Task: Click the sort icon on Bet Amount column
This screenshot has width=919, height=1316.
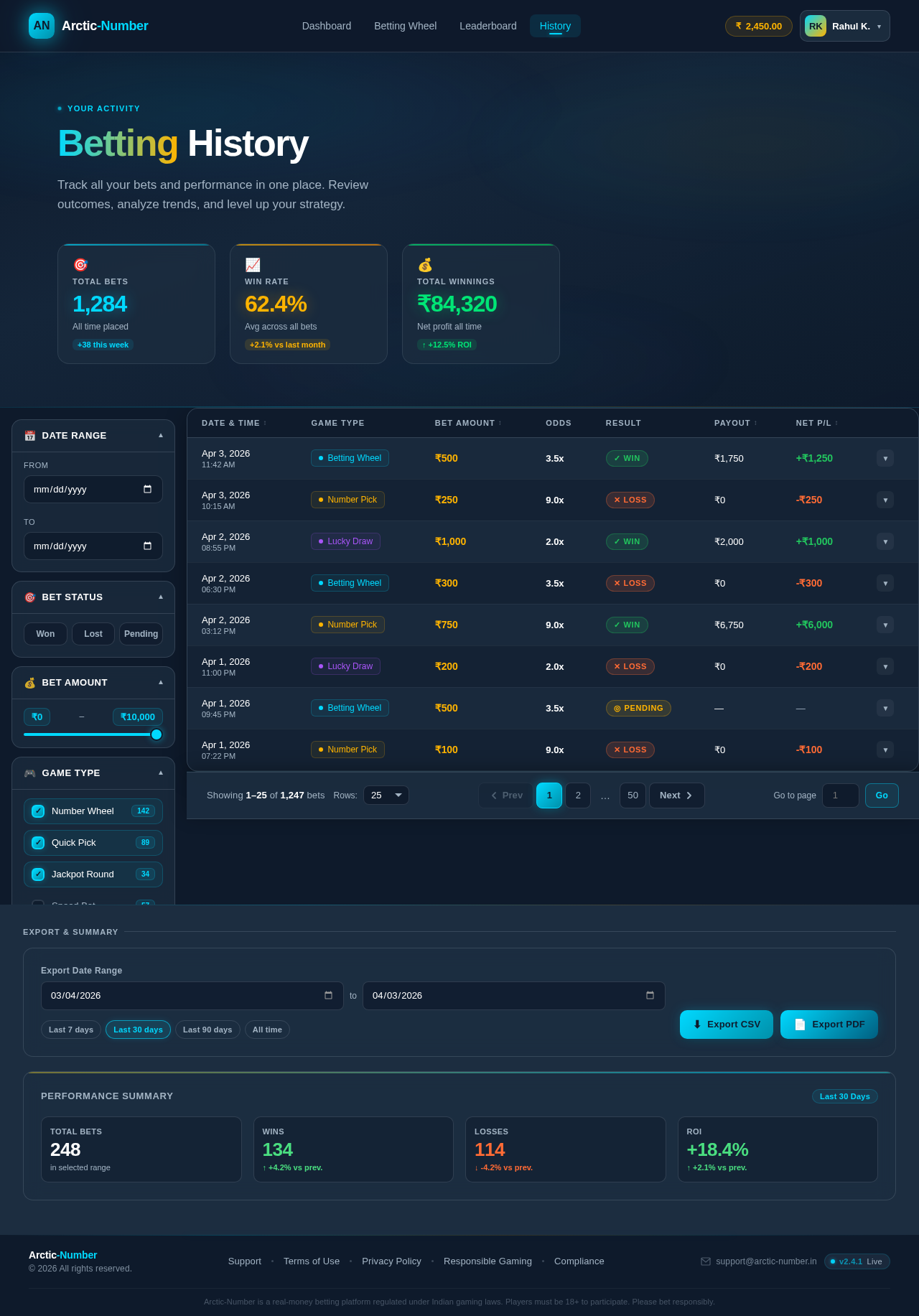Action: click(x=500, y=424)
